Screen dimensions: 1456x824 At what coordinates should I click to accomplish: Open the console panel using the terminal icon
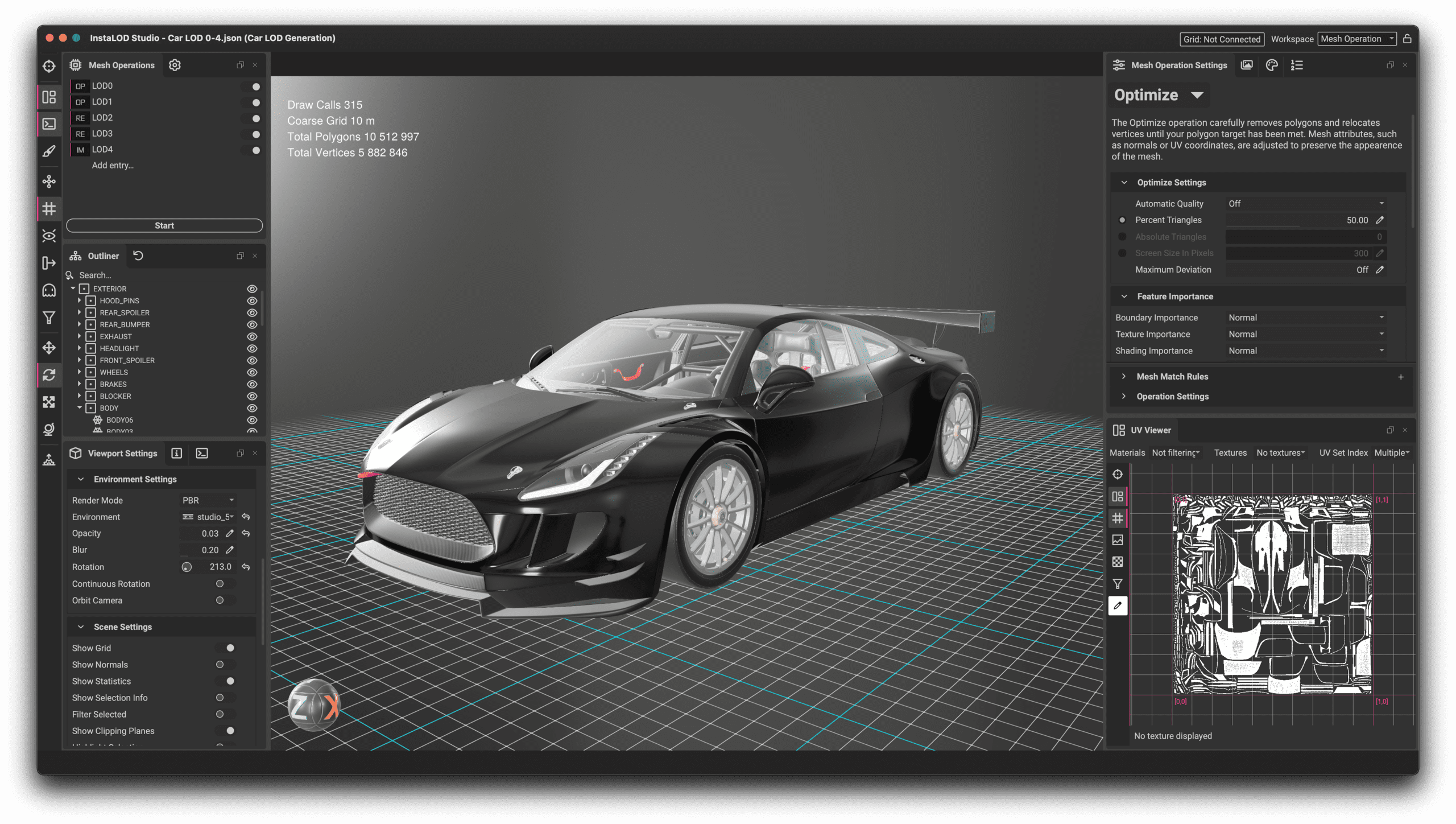click(x=49, y=123)
